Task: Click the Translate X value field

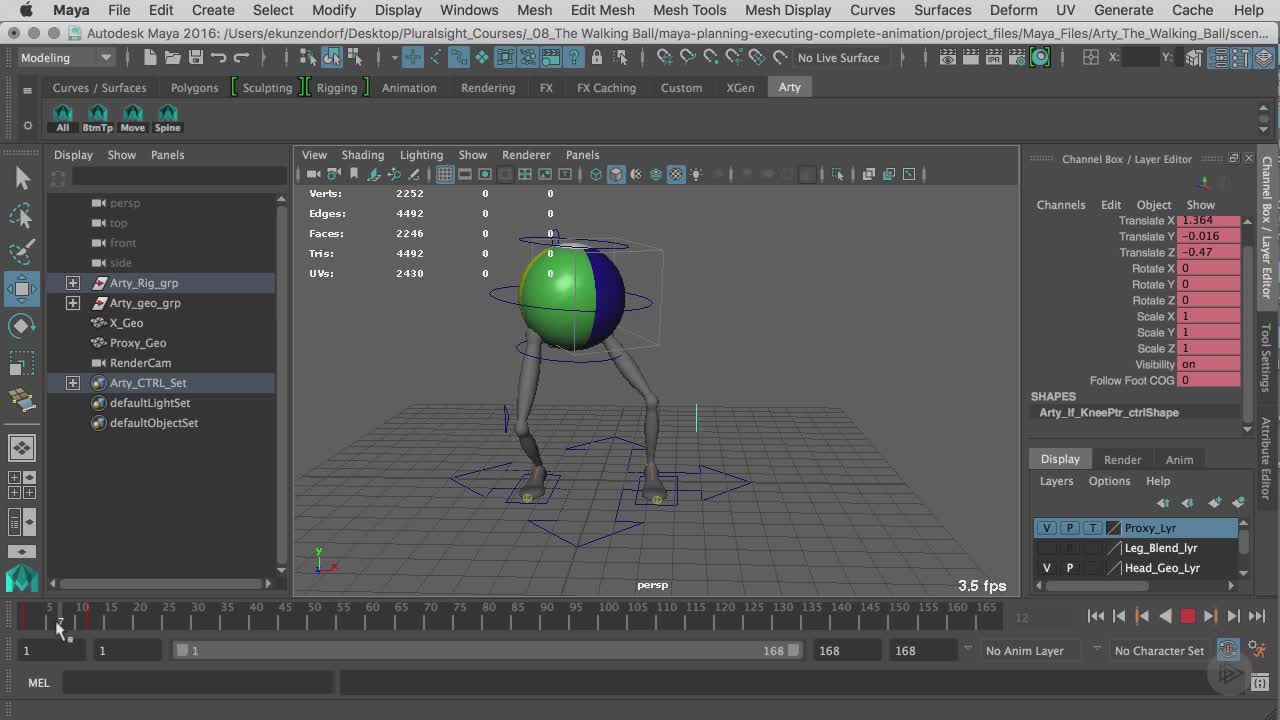Action: point(1210,221)
